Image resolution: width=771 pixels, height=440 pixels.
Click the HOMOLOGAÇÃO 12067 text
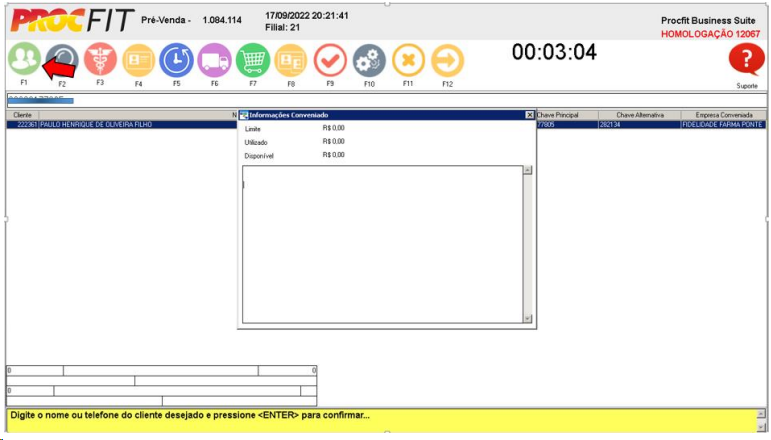point(710,34)
